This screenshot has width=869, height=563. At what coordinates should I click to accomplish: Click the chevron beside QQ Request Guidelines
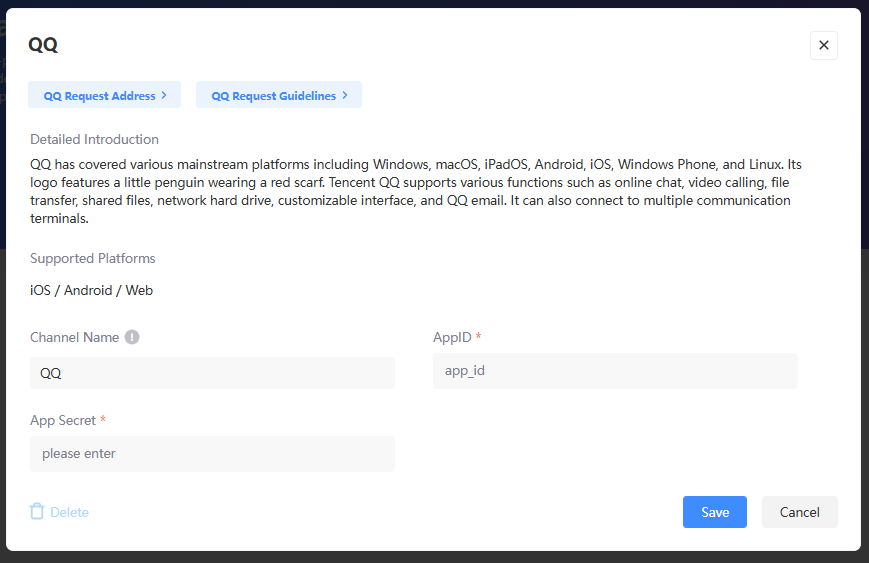345,95
